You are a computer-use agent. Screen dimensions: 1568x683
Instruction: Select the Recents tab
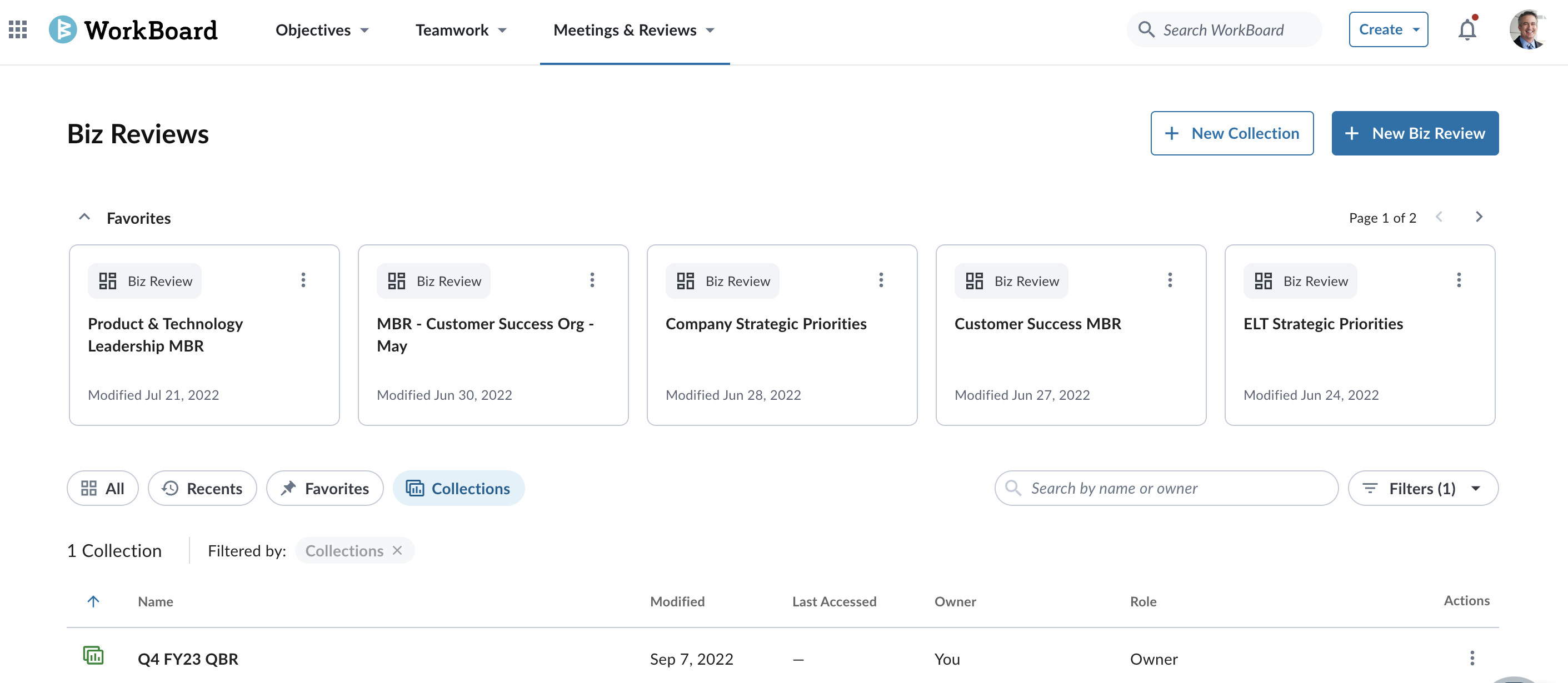tap(202, 488)
